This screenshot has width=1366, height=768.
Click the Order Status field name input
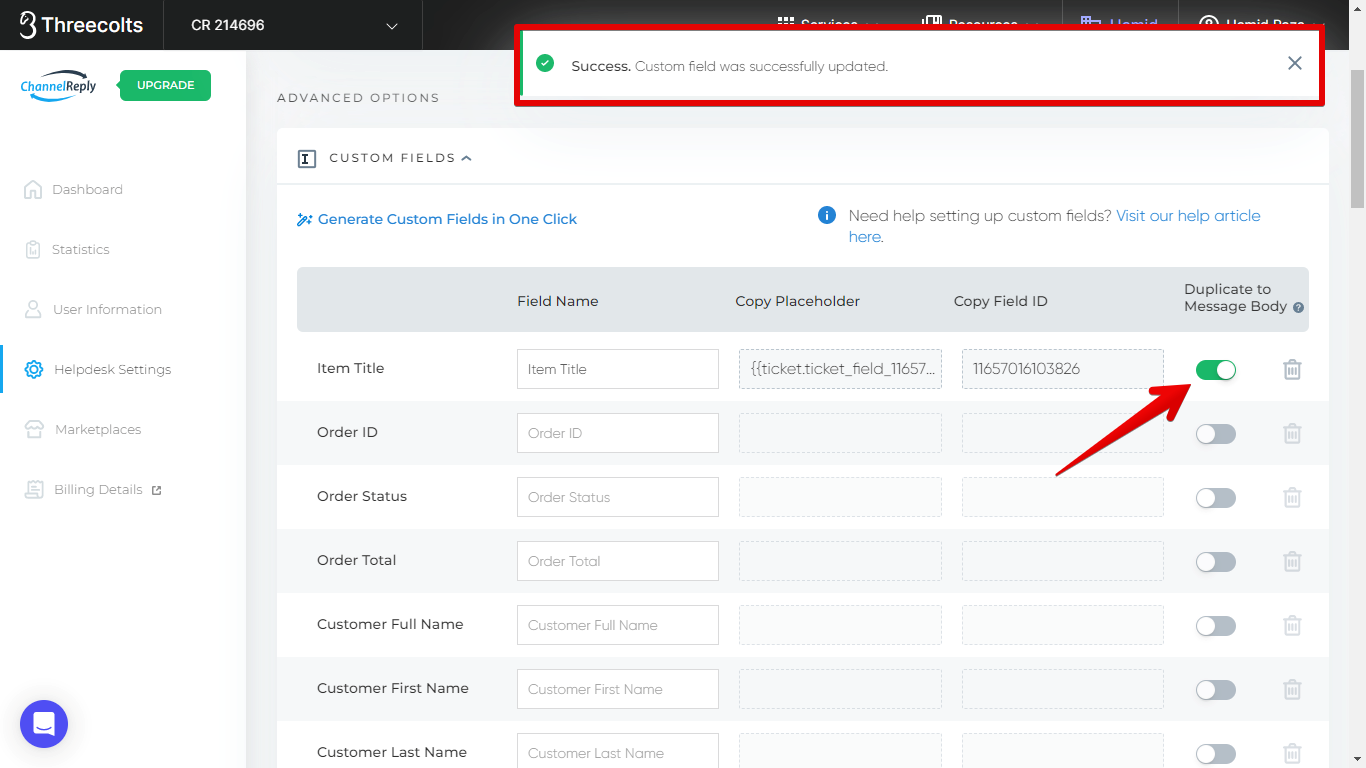tap(618, 497)
